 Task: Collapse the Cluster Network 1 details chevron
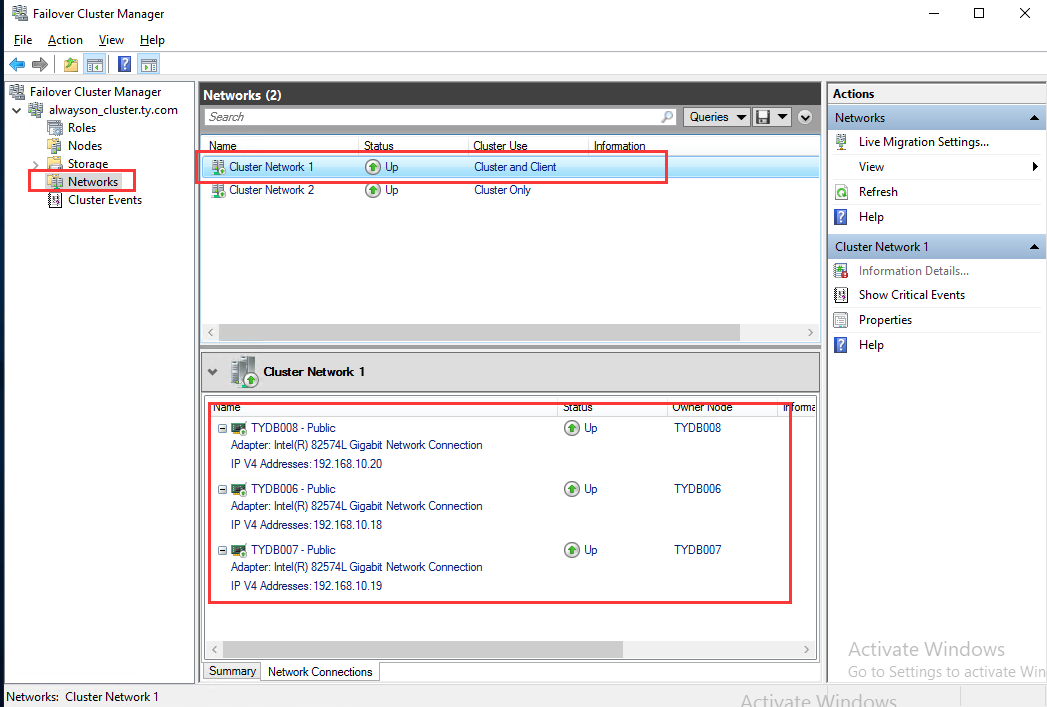click(212, 372)
